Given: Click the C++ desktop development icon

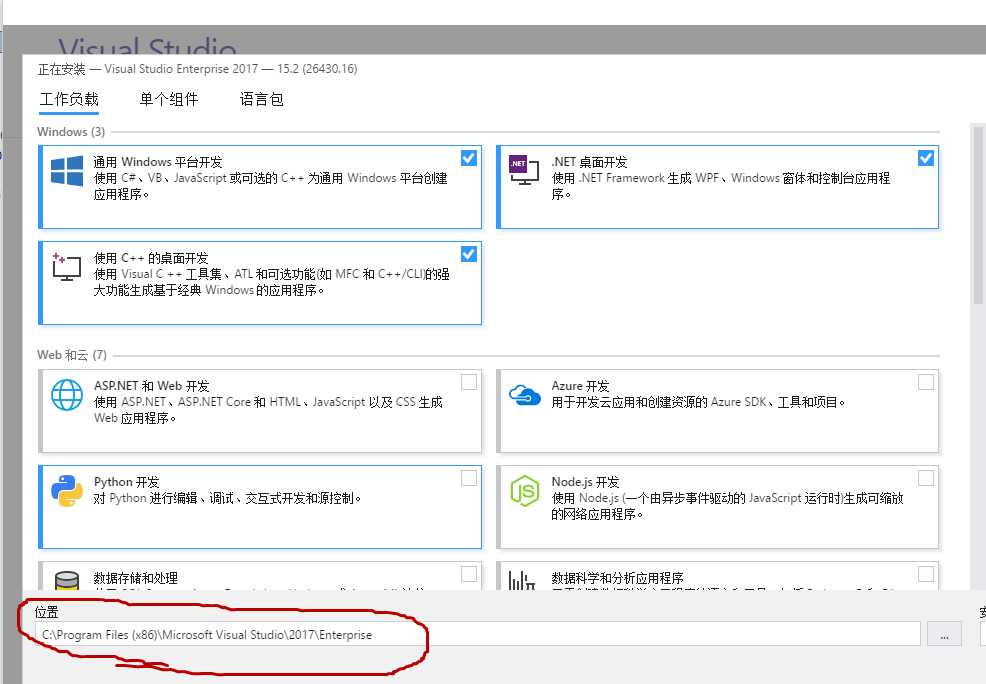Looking at the screenshot, I should tap(67, 267).
